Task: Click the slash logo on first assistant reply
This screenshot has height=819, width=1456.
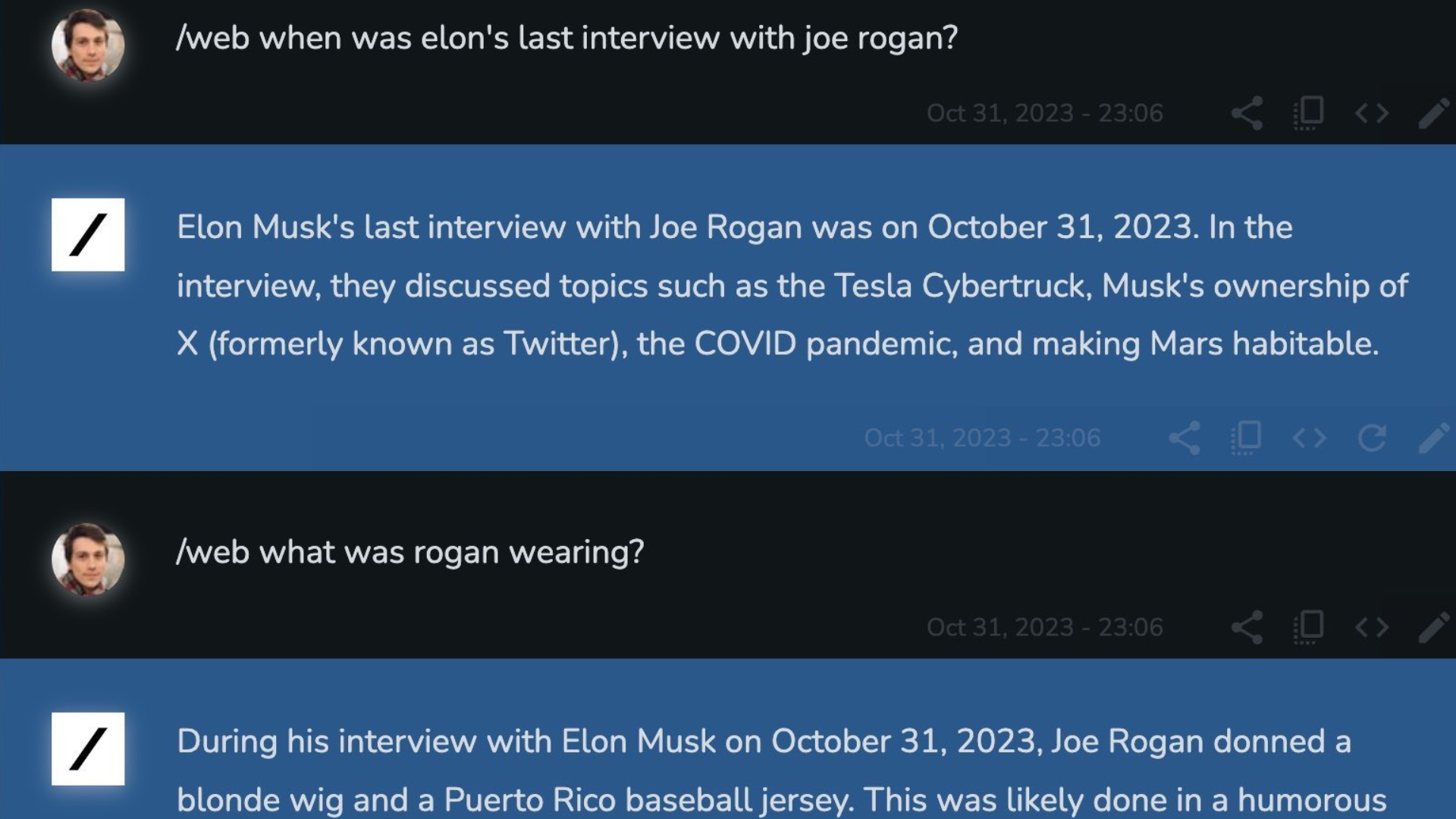Action: point(88,234)
